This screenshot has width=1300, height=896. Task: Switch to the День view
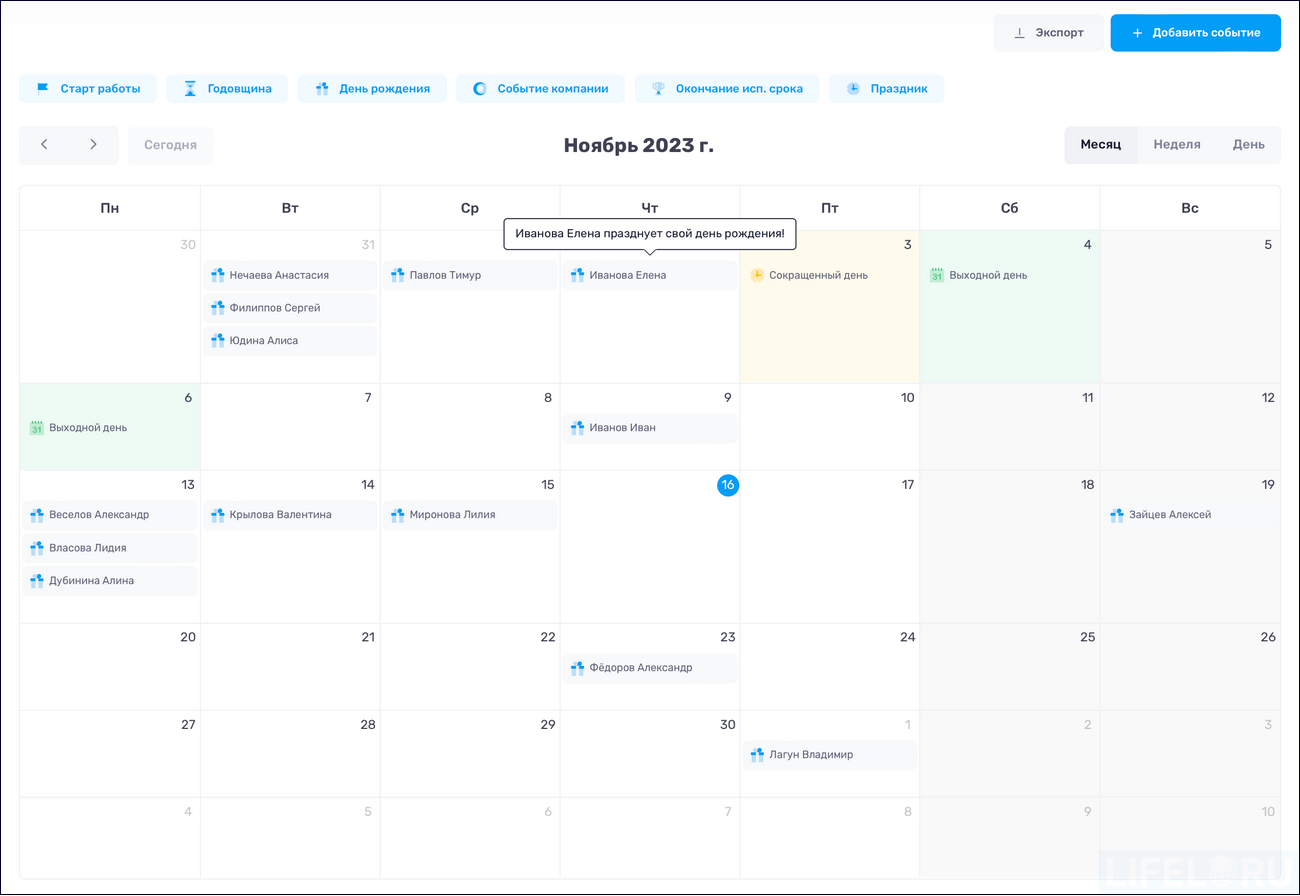click(1248, 144)
